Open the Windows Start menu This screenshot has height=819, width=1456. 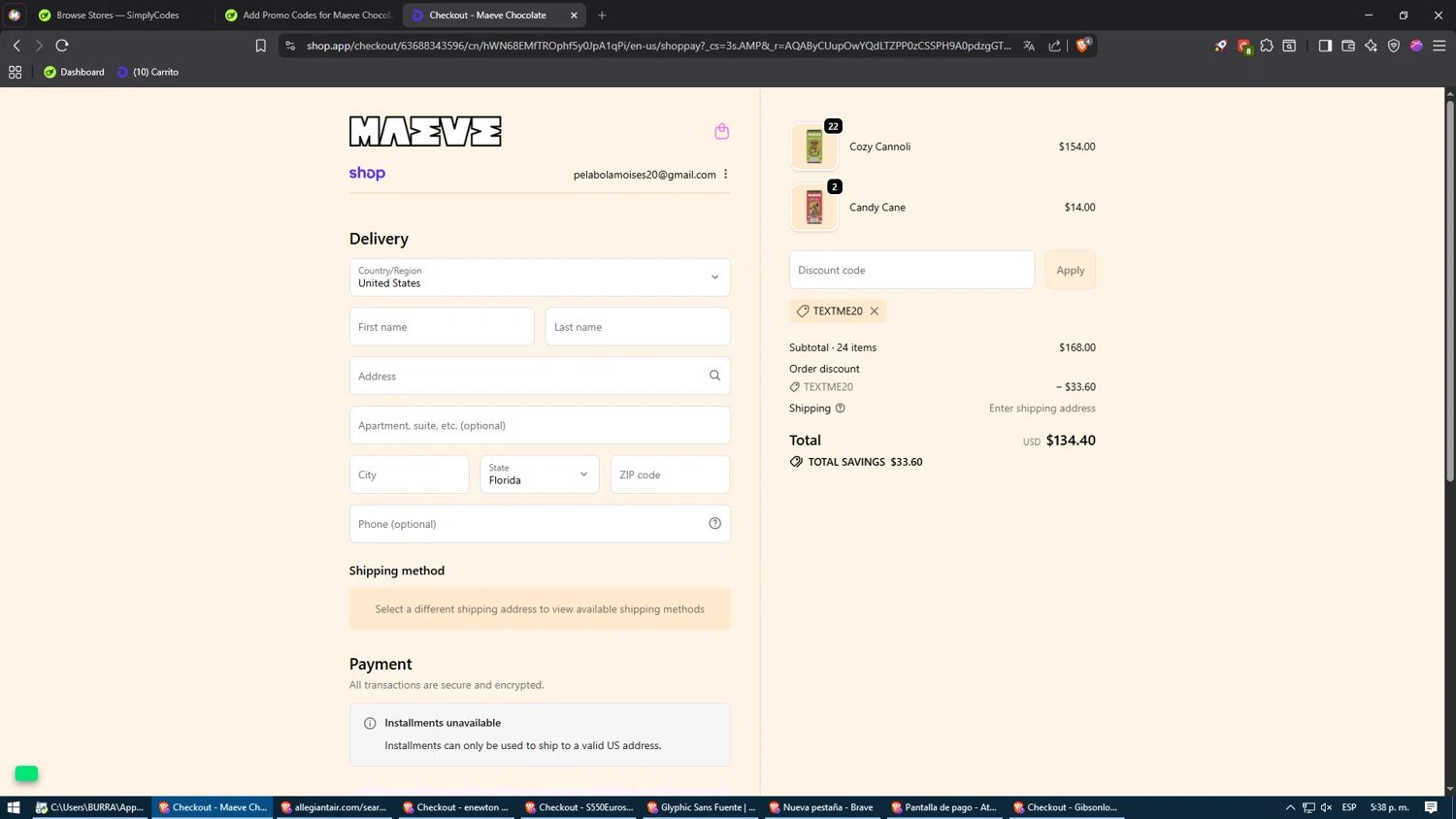14,807
